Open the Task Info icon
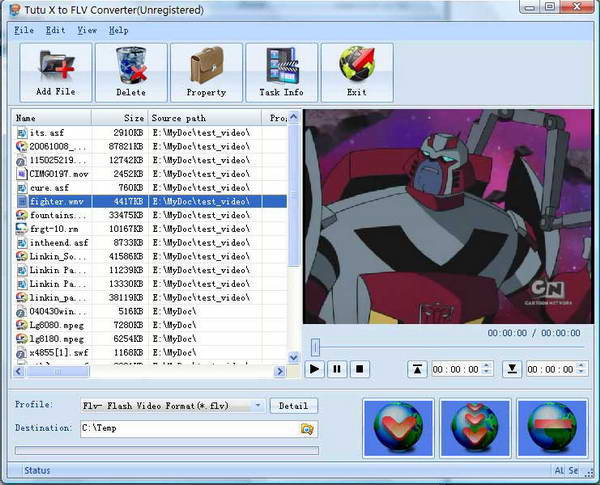The width and height of the screenshot is (600, 485). click(x=282, y=72)
